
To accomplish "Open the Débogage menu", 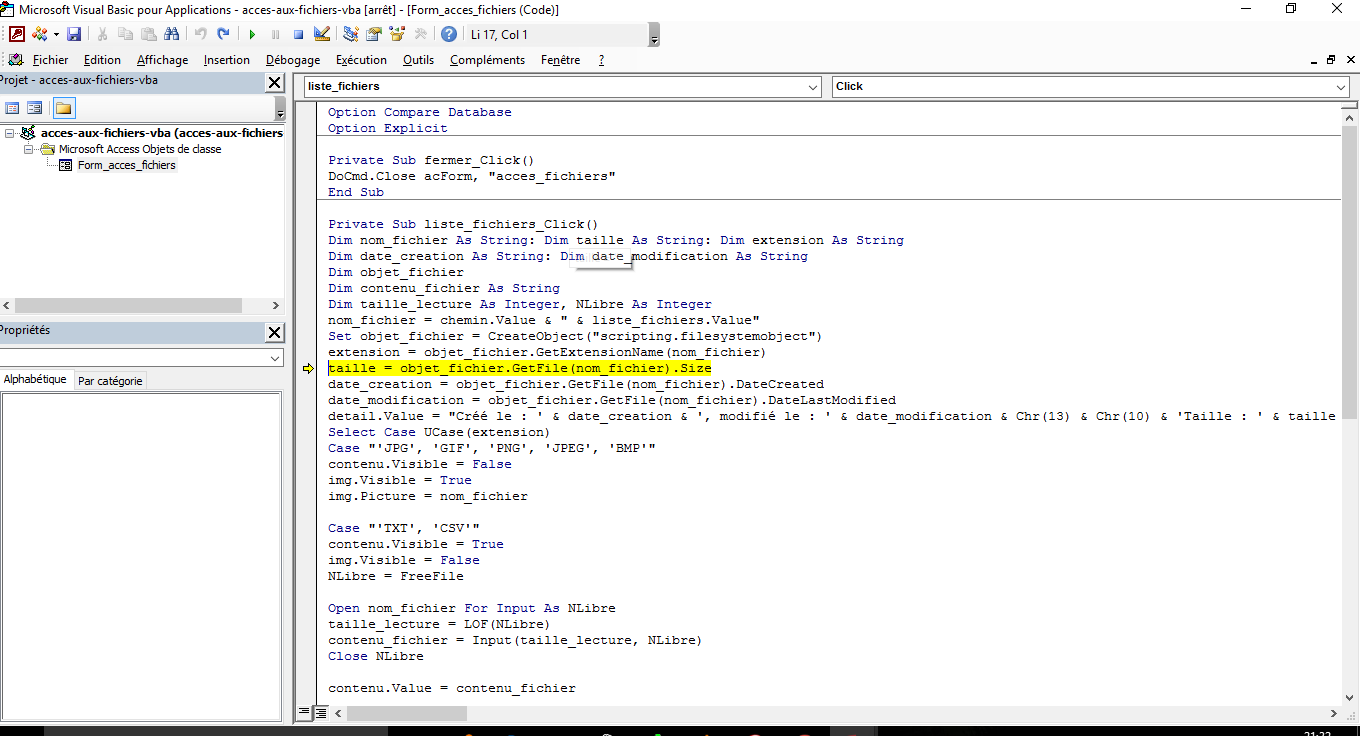I will pyautogui.click(x=293, y=60).
